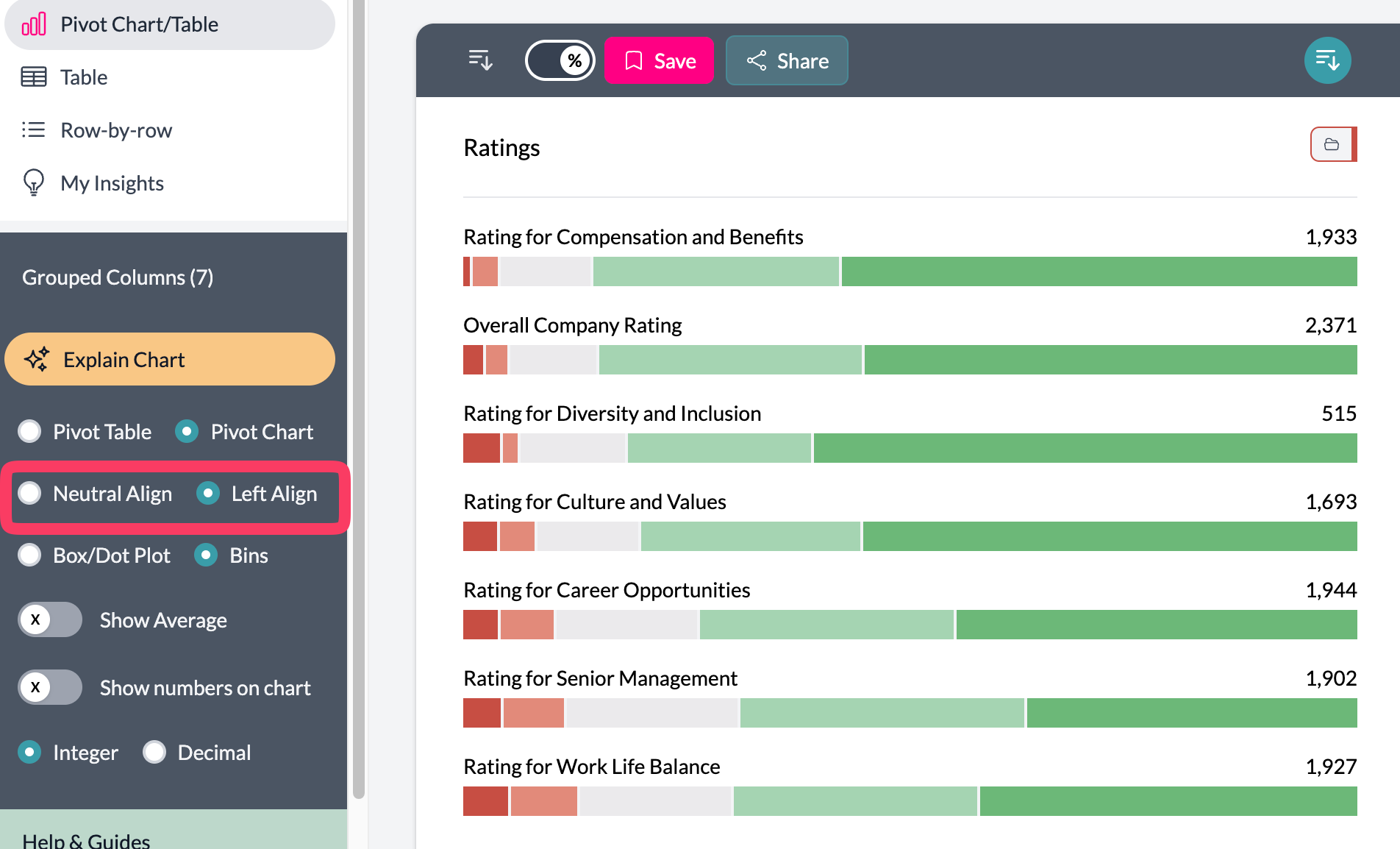Screen dimensions: 1400x849
Task: Click the teal round sort button
Action: pos(1326,60)
